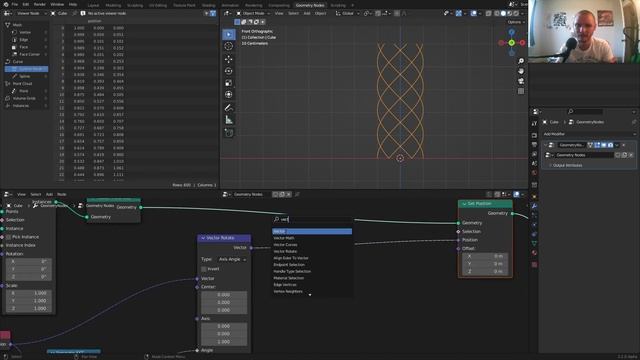Click the node editor pin icon
The image size is (640, 360).
pyautogui.click(x=297, y=194)
